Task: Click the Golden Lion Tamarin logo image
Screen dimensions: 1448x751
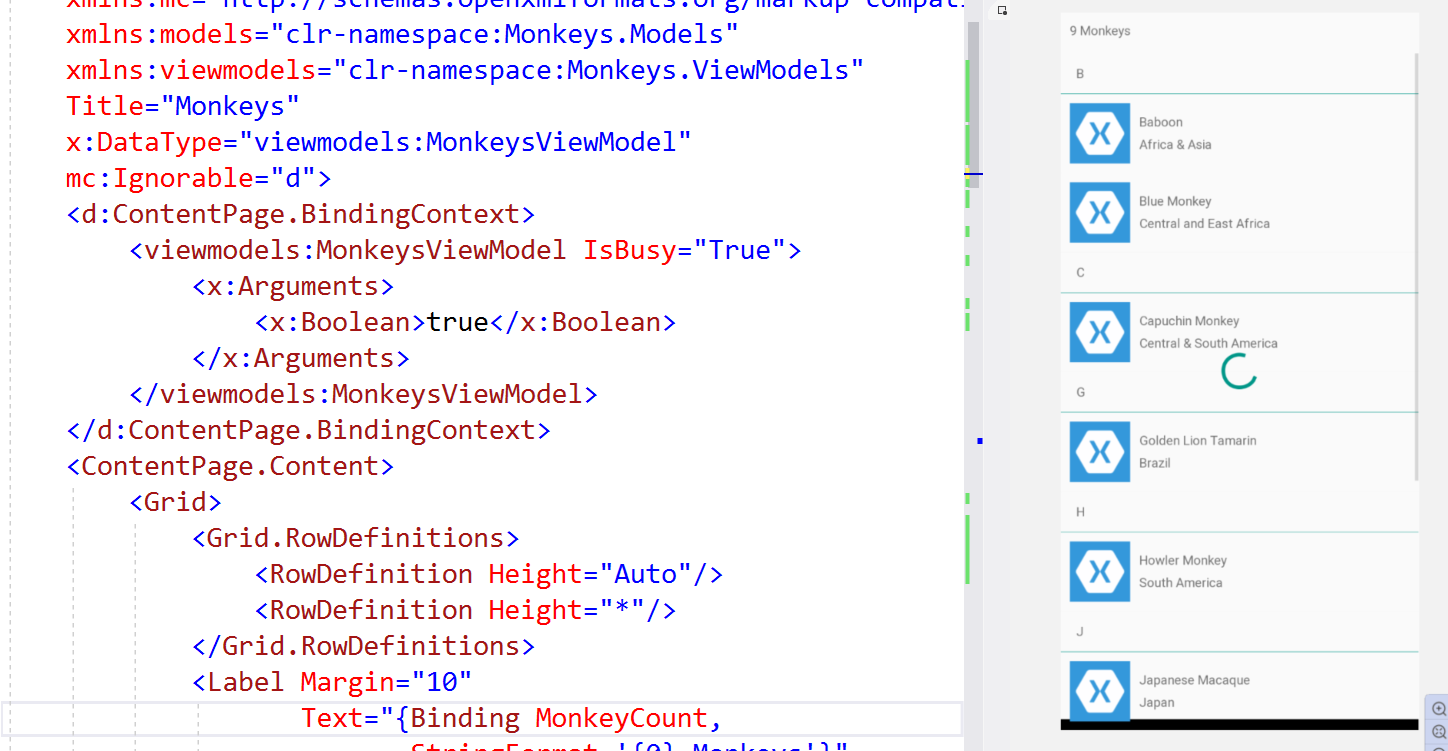Action: 1100,451
